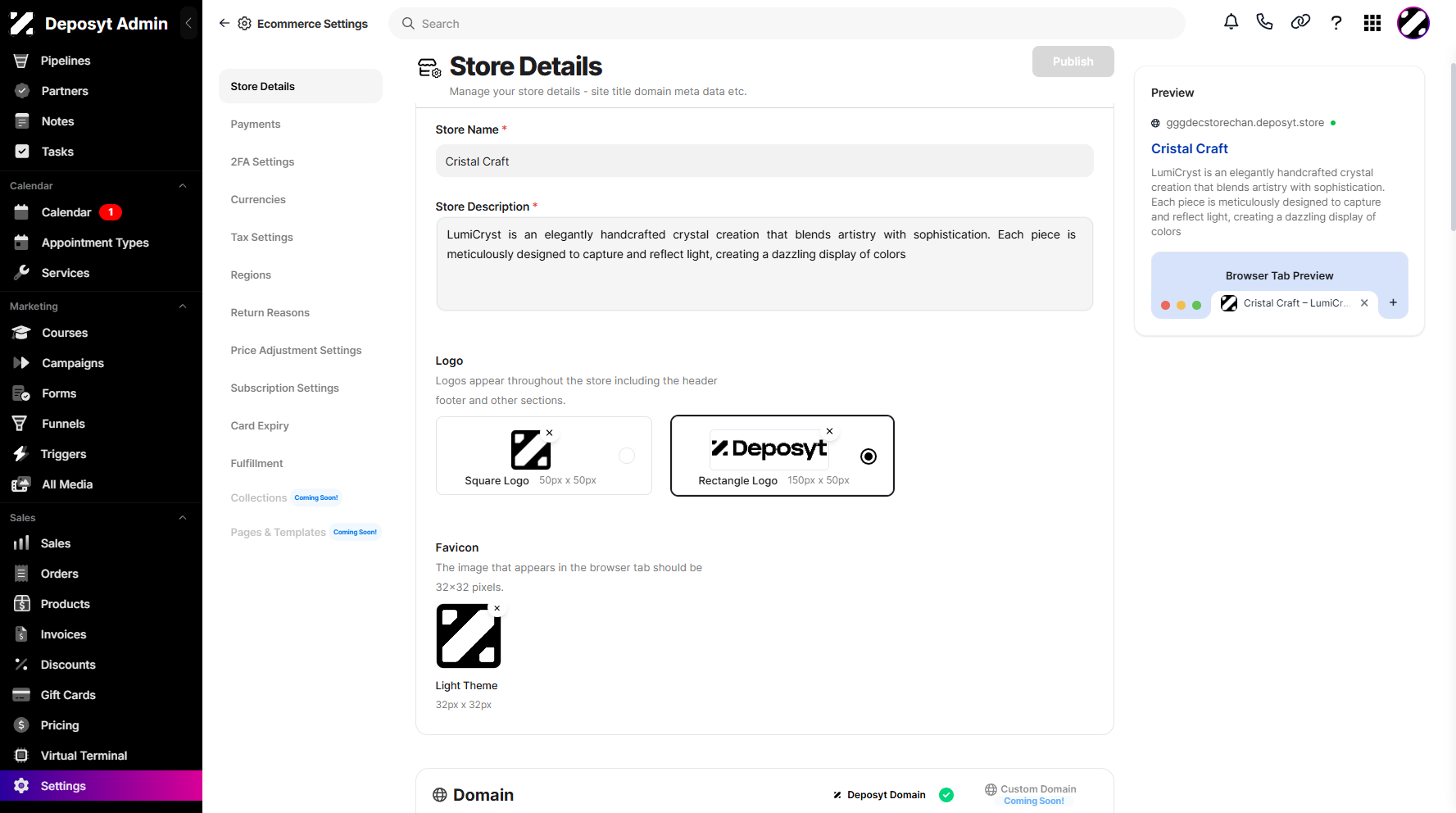This screenshot has width=1456, height=813.
Task: Open the user profile avatar
Action: click(1413, 23)
